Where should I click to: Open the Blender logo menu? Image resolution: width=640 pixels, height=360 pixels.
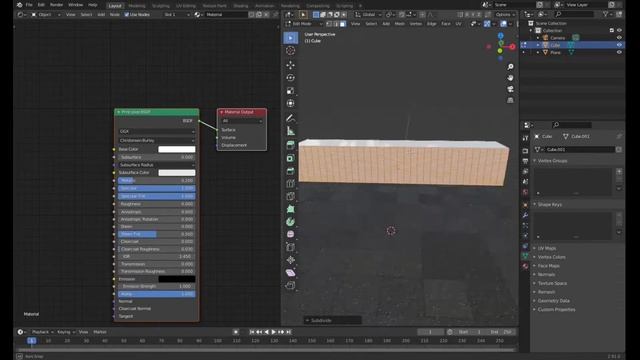click(x=19, y=5)
